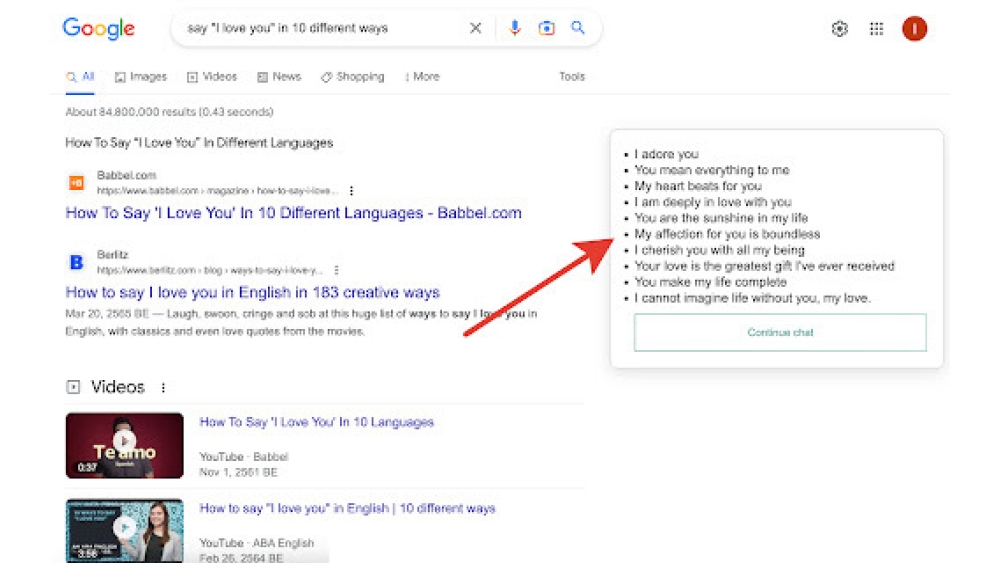Click the Continue chat button

[x=780, y=332]
